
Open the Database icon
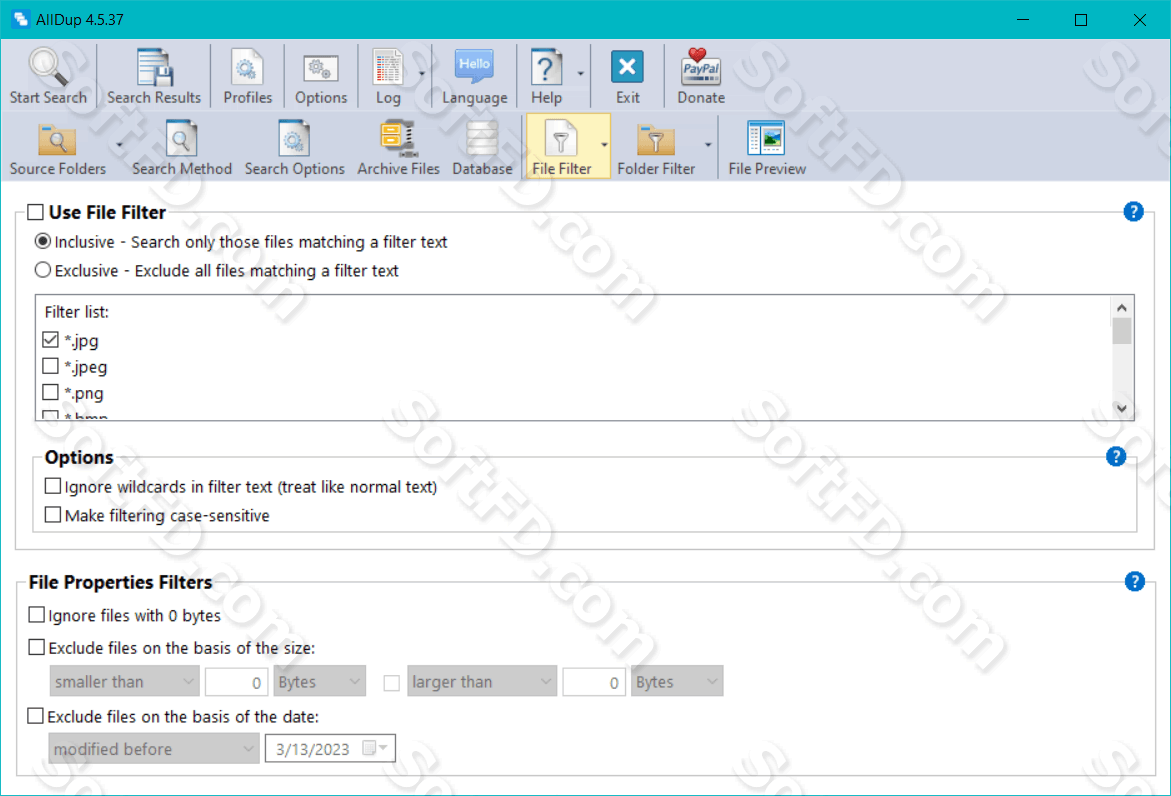(x=482, y=139)
